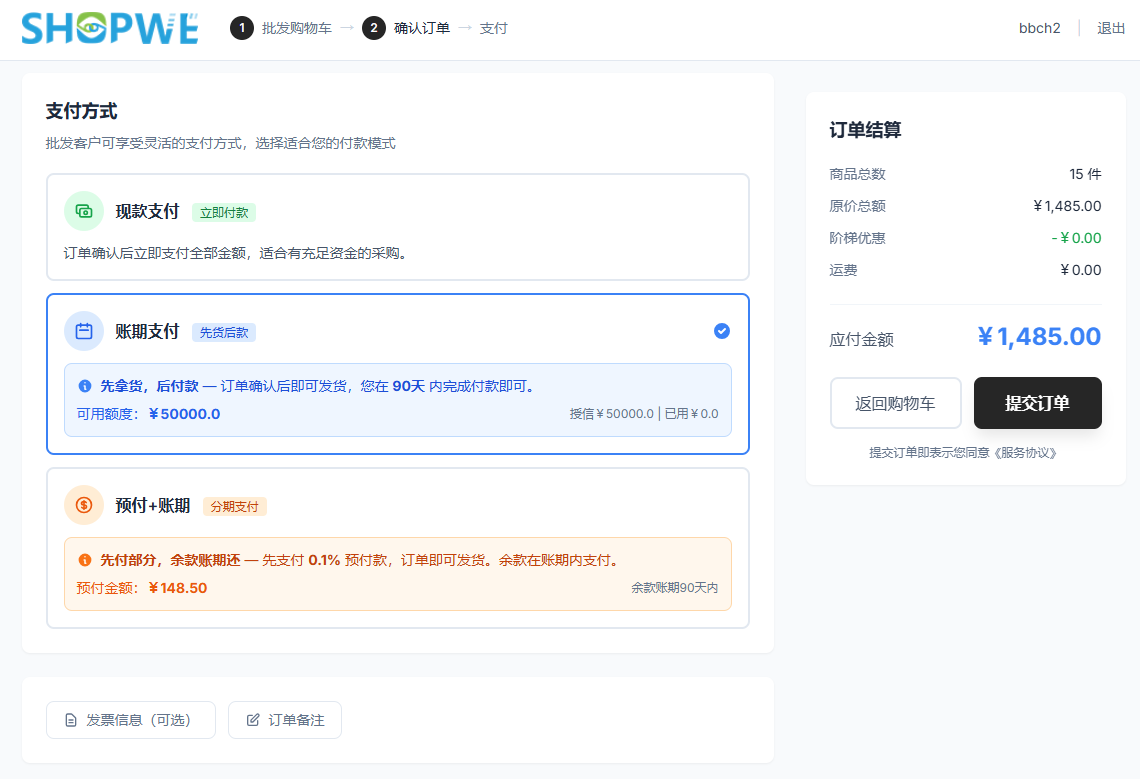Click the orange dollar prepay icon
The width and height of the screenshot is (1140, 779).
pyautogui.click(x=84, y=505)
